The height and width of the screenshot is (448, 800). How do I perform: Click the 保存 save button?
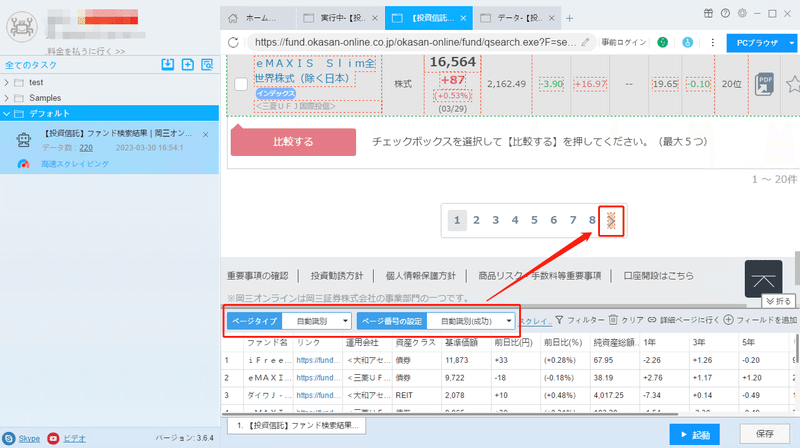[x=765, y=434]
